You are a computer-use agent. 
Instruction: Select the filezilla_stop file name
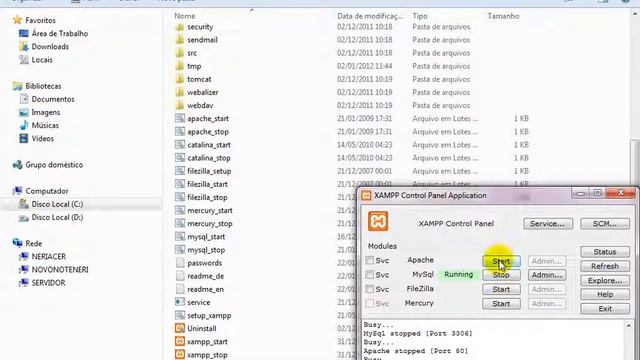pos(207,197)
